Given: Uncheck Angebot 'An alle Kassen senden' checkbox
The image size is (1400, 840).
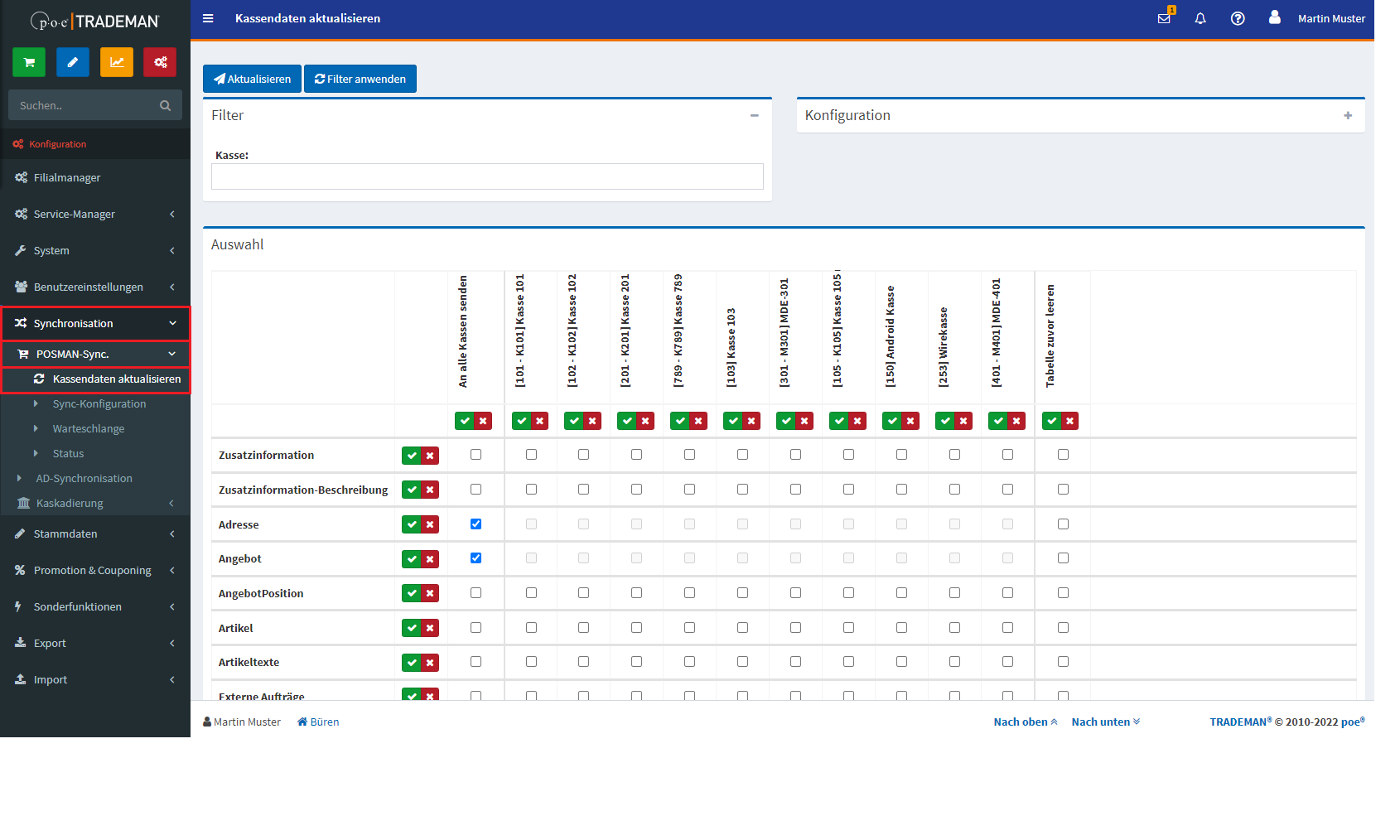Looking at the screenshot, I should coord(476,558).
